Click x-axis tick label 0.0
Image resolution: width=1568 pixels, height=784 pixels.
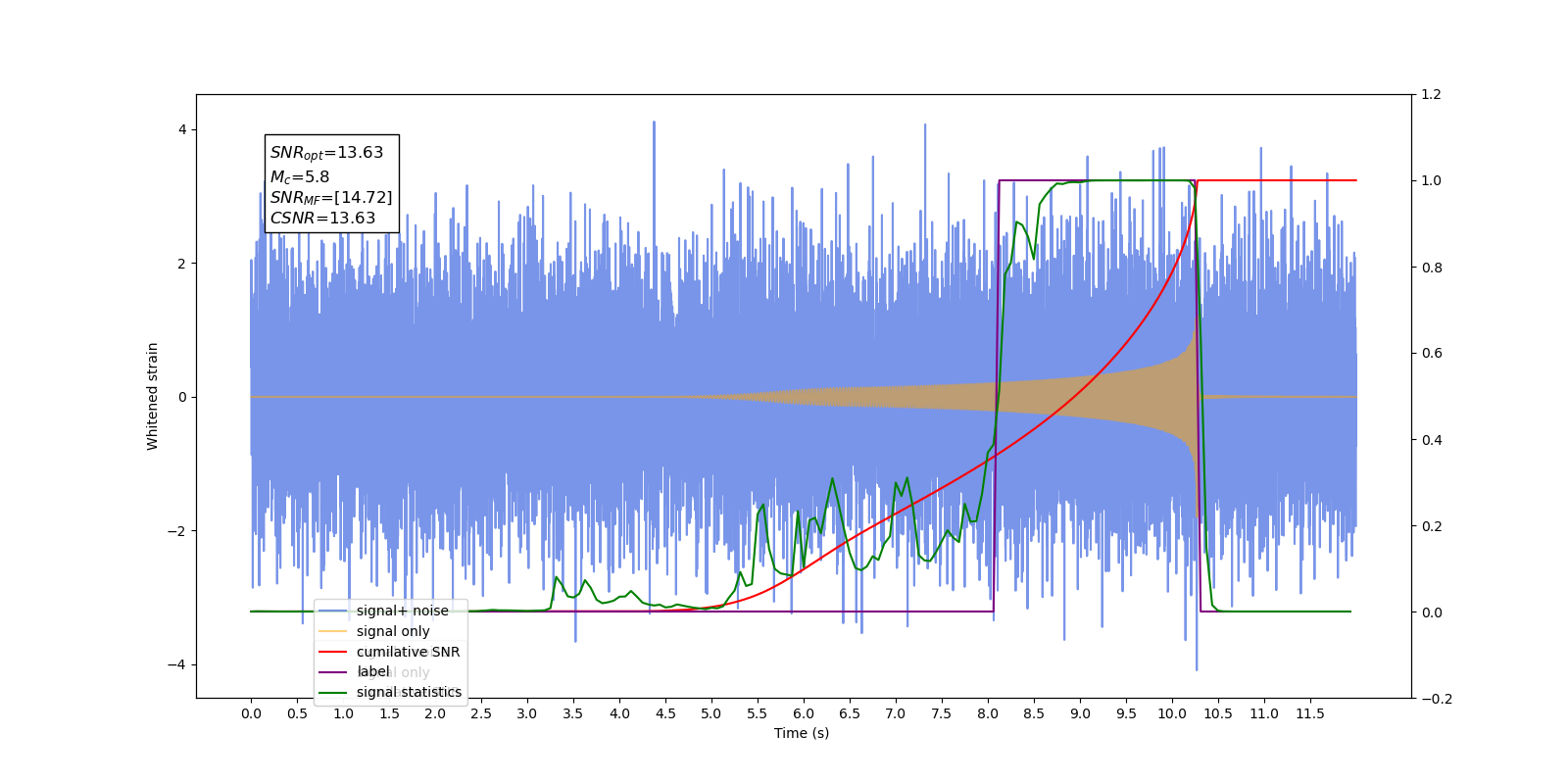point(251,713)
